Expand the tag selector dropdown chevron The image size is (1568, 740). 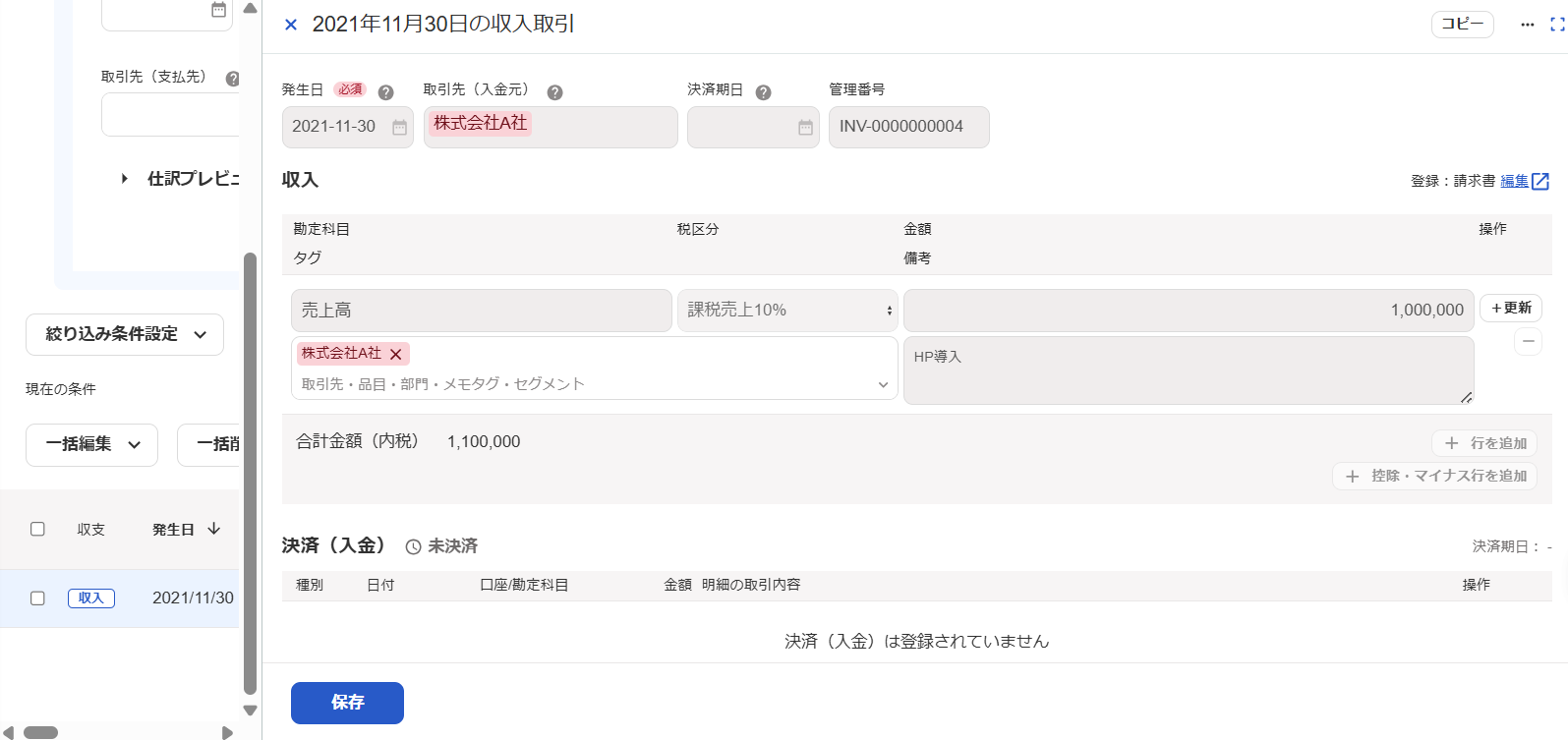(x=883, y=385)
